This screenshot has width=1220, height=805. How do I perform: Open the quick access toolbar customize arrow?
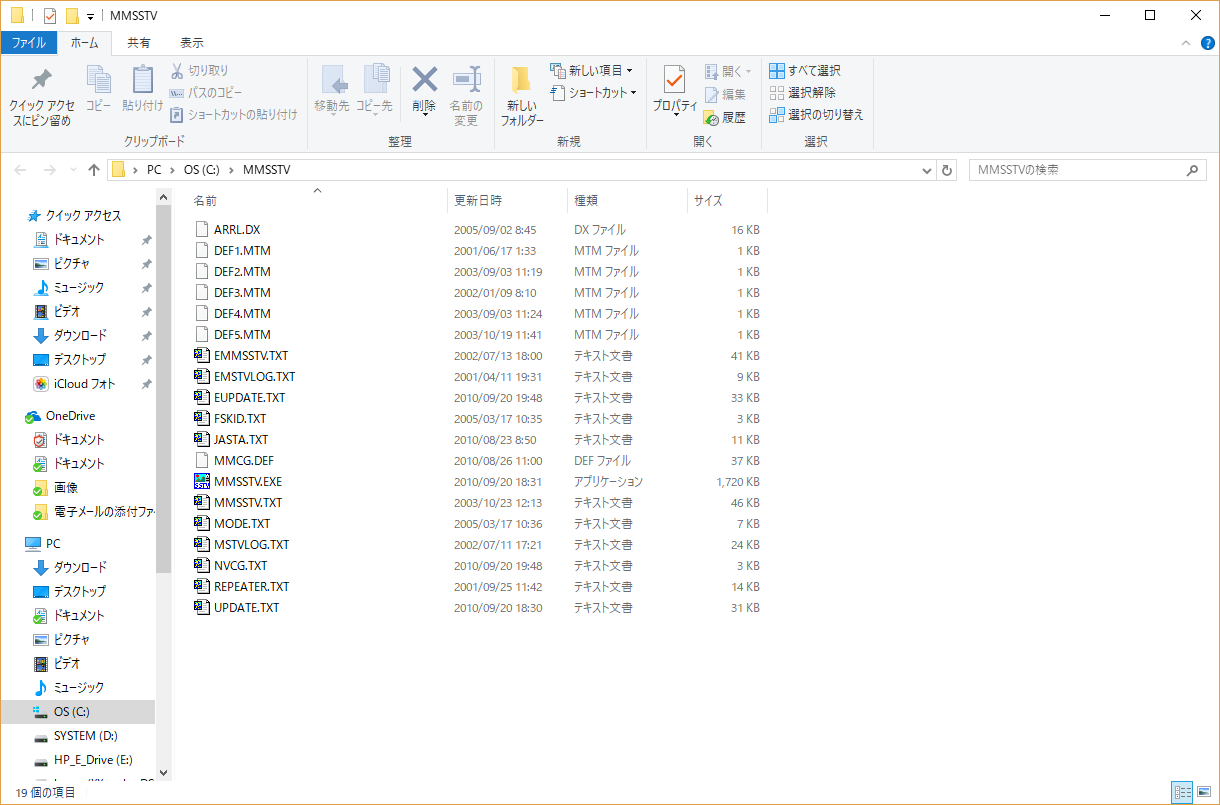coord(90,17)
